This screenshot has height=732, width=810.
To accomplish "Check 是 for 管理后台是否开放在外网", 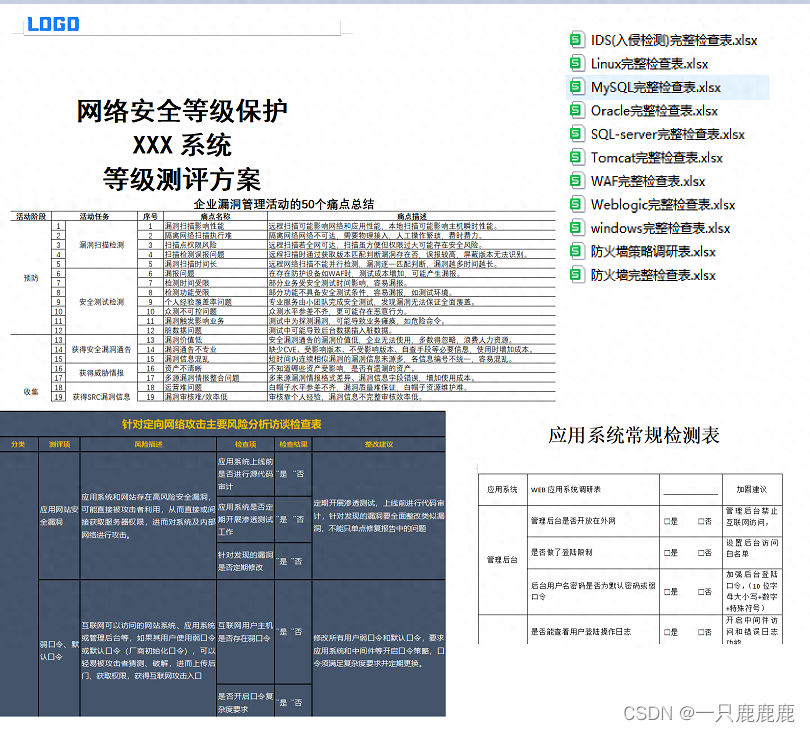I will pyautogui.click(x=671, y=521).
